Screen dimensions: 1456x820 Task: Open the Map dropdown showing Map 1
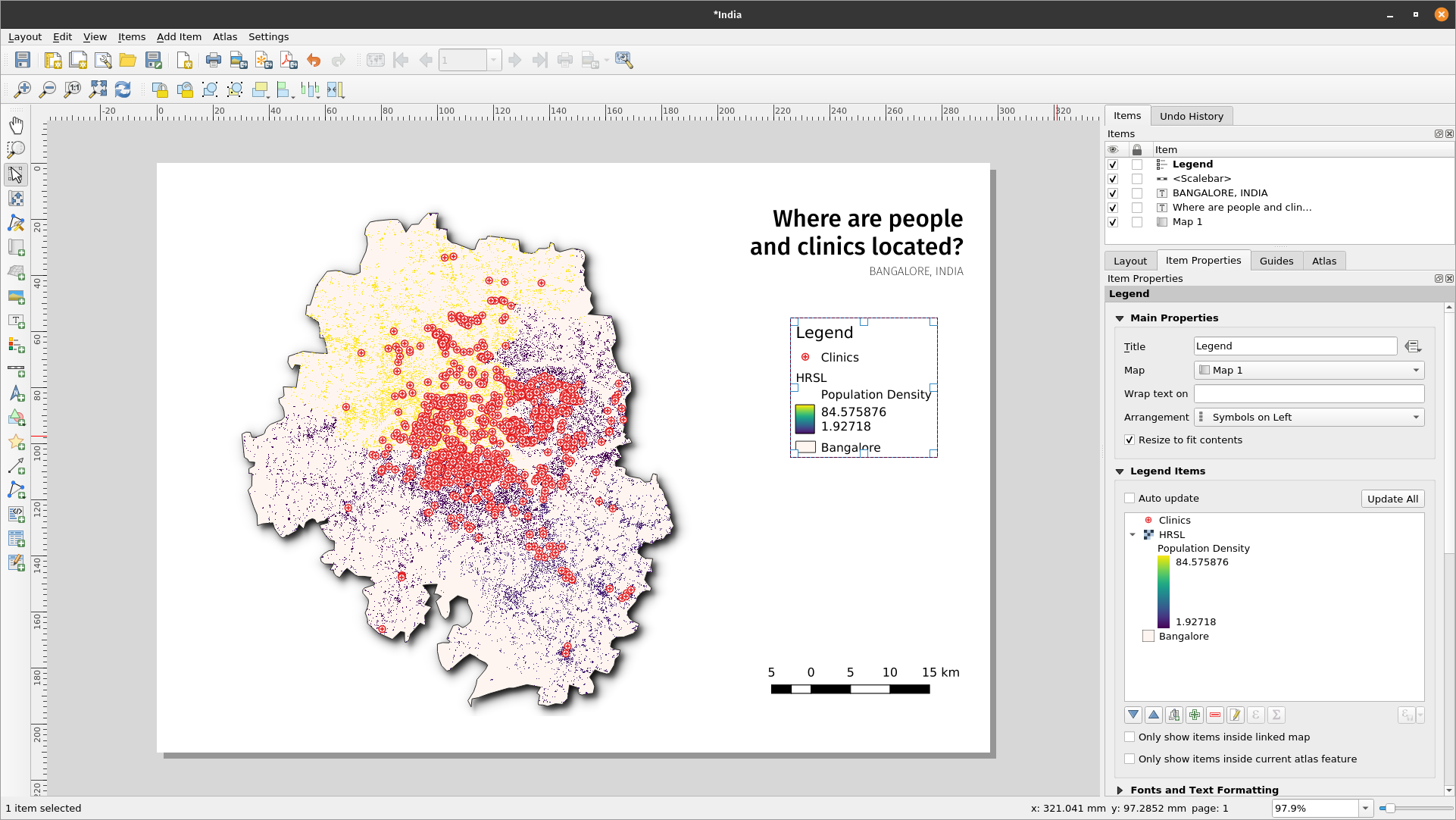(1309, 370)
